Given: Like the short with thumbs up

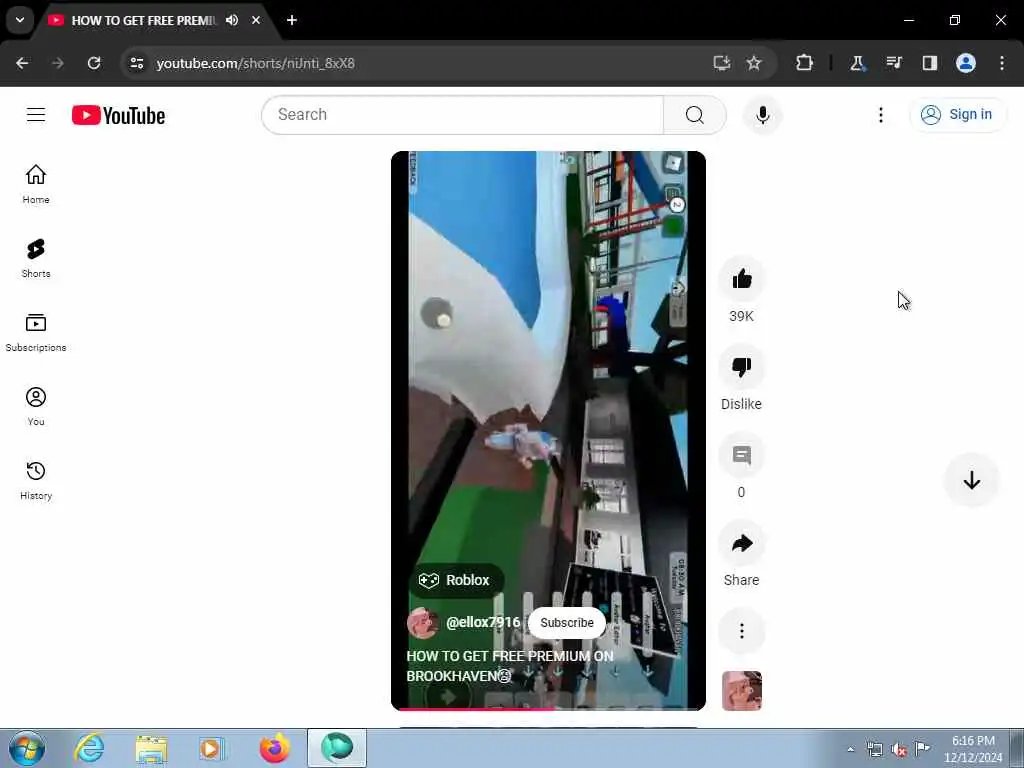Looking at the screenshot, I should click(741, 279).
